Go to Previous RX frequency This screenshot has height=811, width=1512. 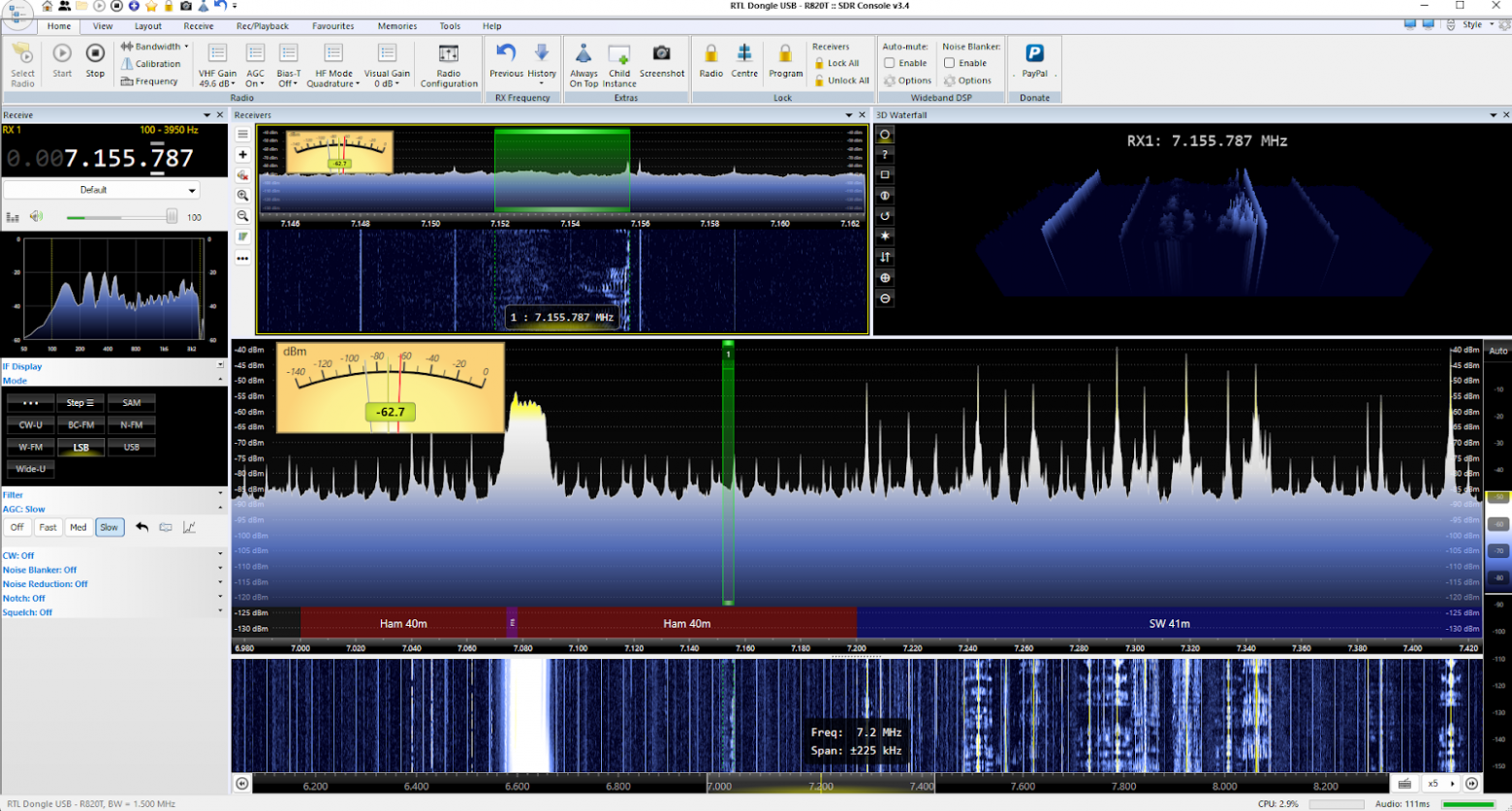click(x=506, y=54)
